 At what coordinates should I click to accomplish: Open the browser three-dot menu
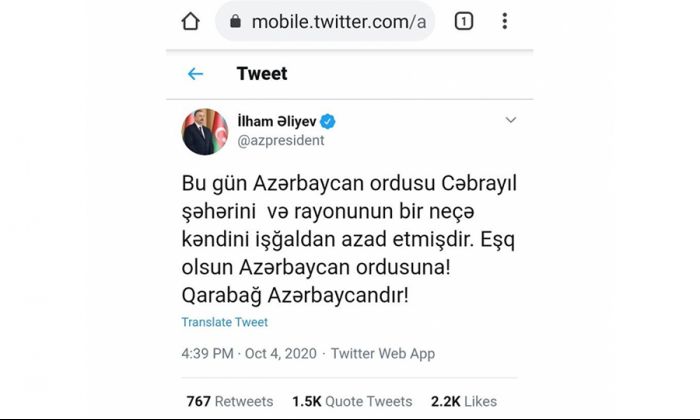[x=505, y=21]
